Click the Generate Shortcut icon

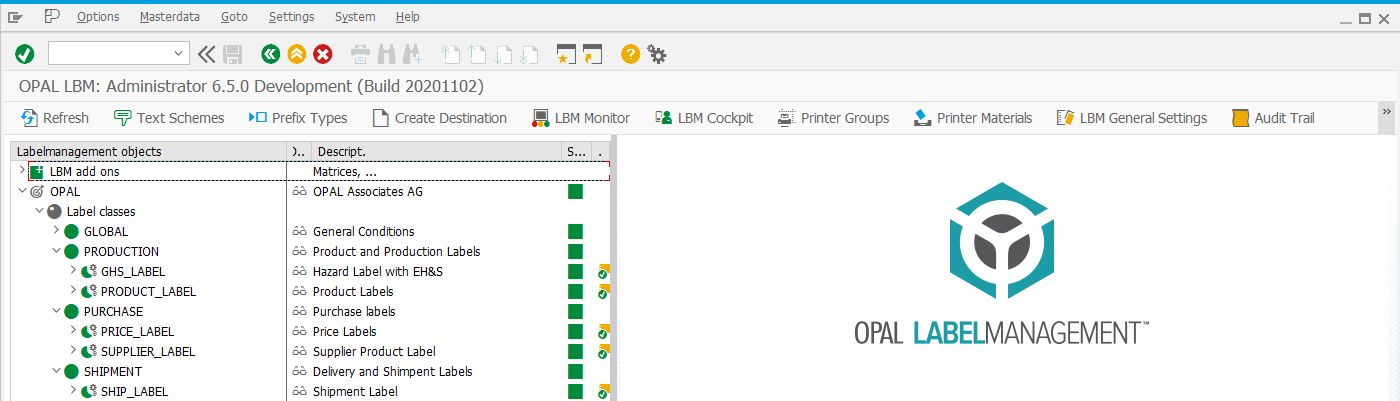point(593,54)
